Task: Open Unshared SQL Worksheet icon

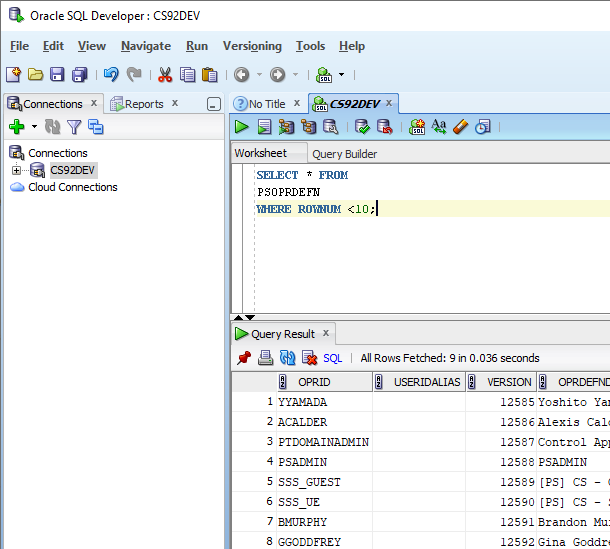Action: click(417, 127)
